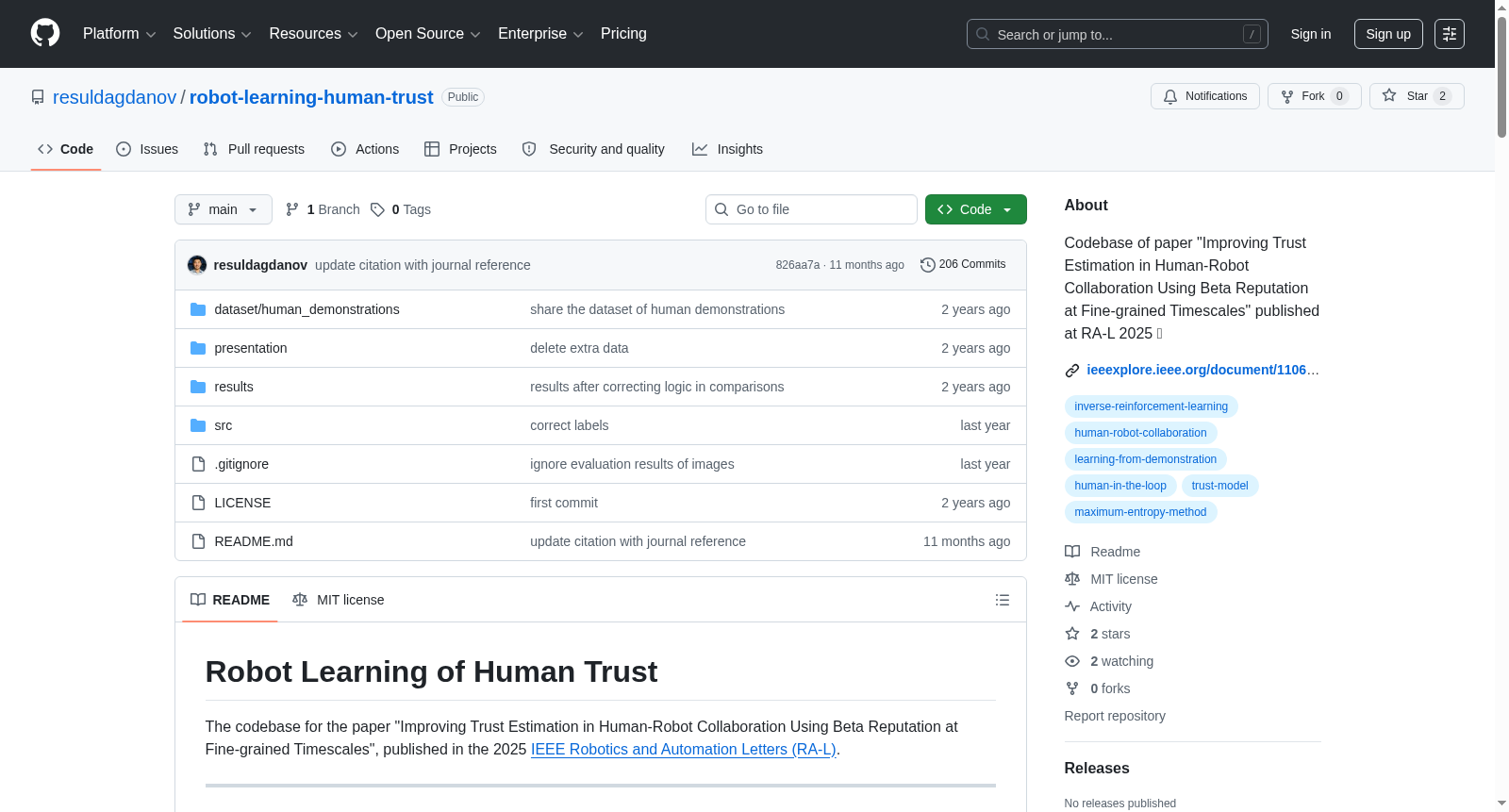The height and width of the screenshot is (812, 1509).
Task: Expand the Open Source menu
Action: click(x=427, y=34)
